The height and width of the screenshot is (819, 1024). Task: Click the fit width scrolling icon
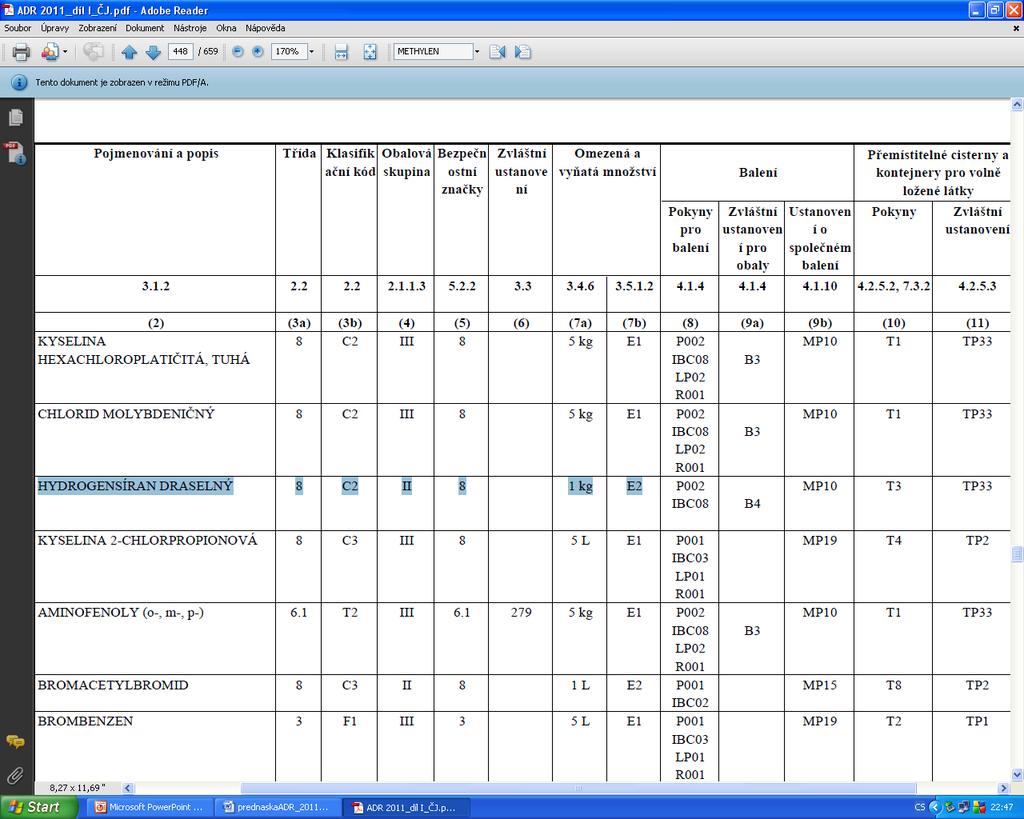click(341, 52)
